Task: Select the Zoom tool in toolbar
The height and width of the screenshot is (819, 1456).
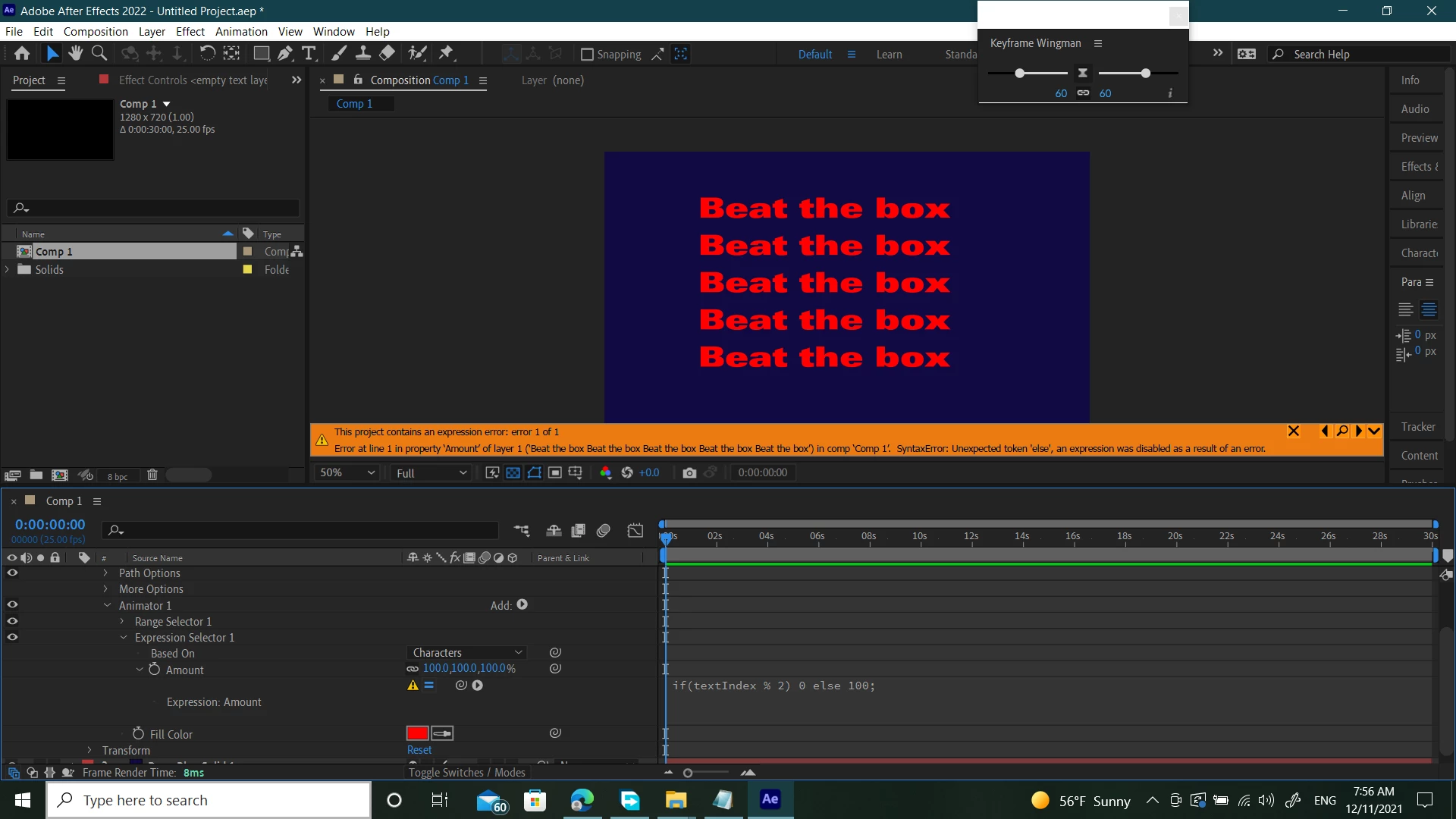Action: click(99, 53)
